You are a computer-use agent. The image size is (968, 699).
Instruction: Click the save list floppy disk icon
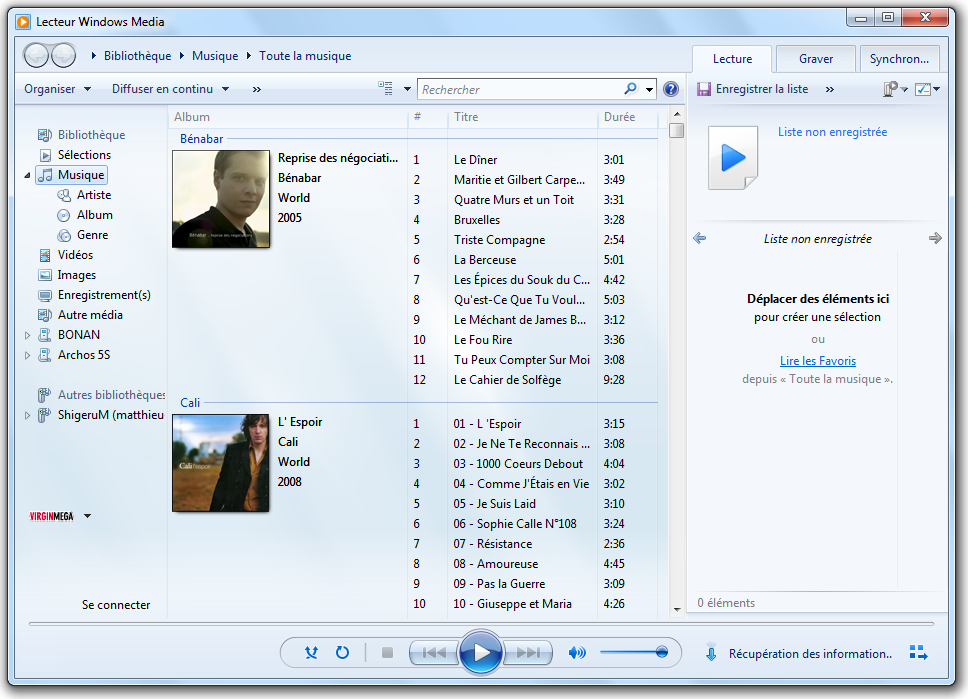tap(704, 89)
